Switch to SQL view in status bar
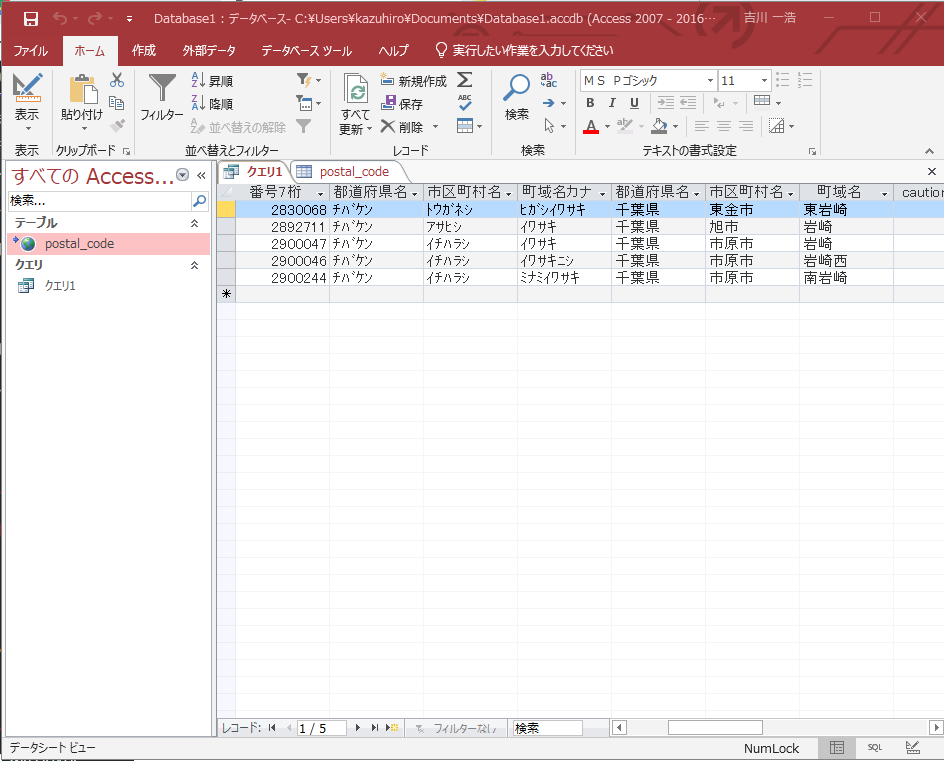Viewport: 944px width, 761px height. (x=874, y=748)
